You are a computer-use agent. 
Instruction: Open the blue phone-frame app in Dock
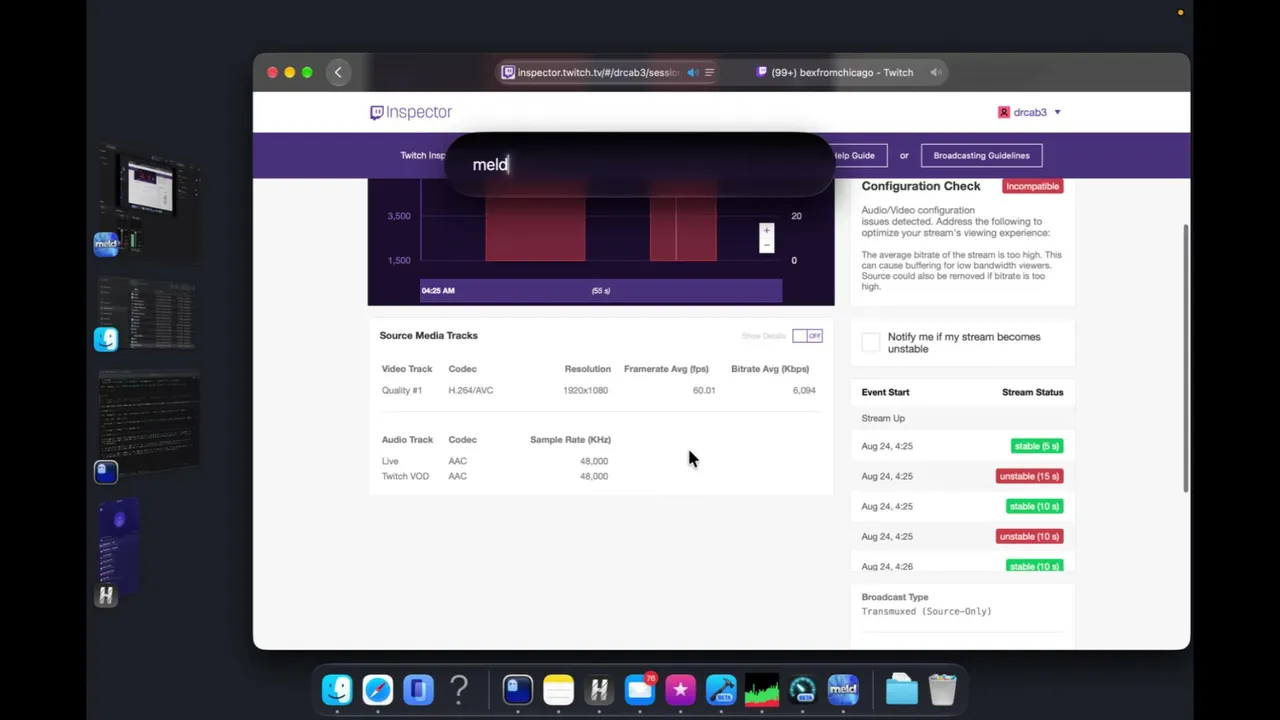coord(419,690)
